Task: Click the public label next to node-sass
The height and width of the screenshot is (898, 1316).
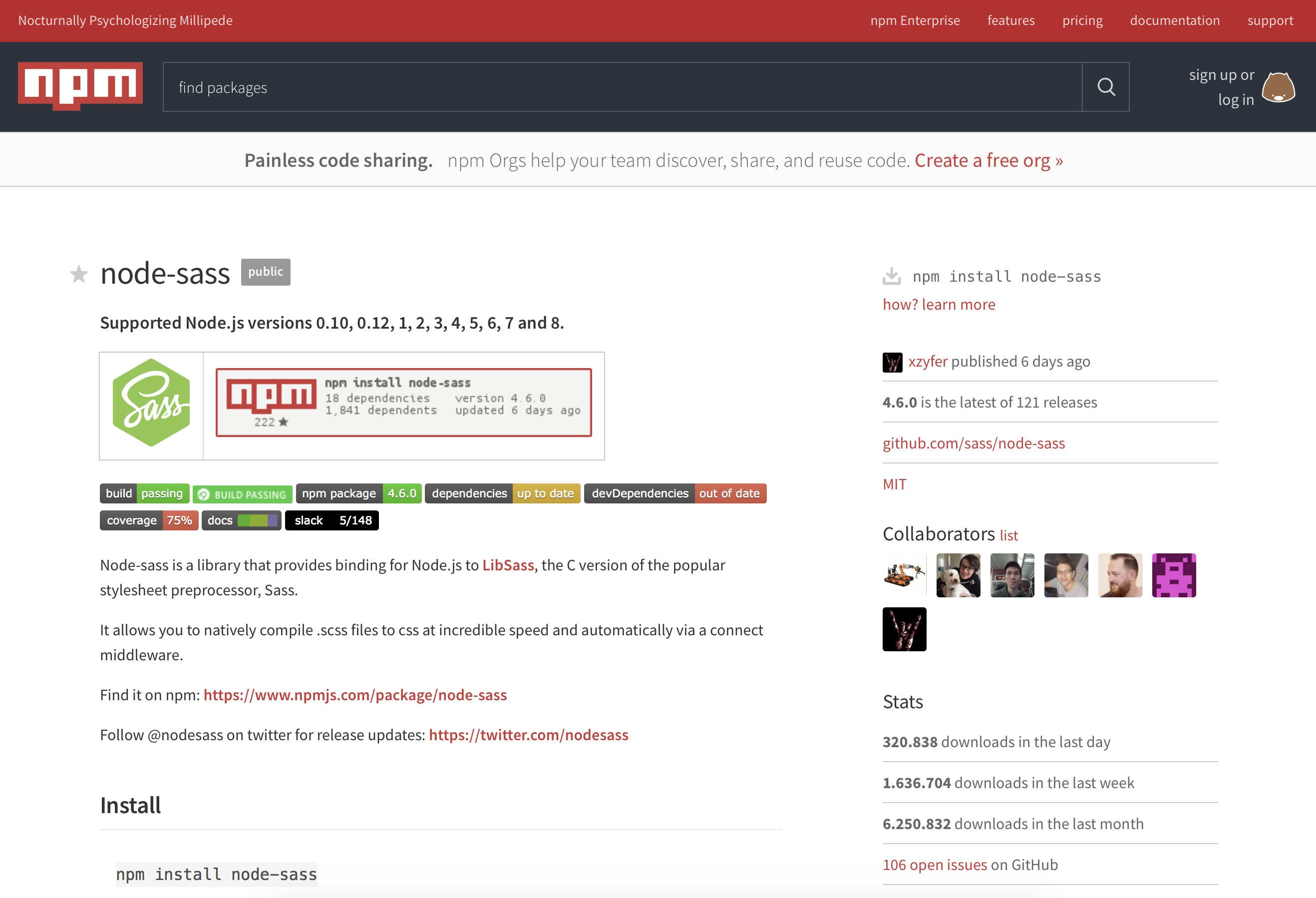Action: pos(266,272)
